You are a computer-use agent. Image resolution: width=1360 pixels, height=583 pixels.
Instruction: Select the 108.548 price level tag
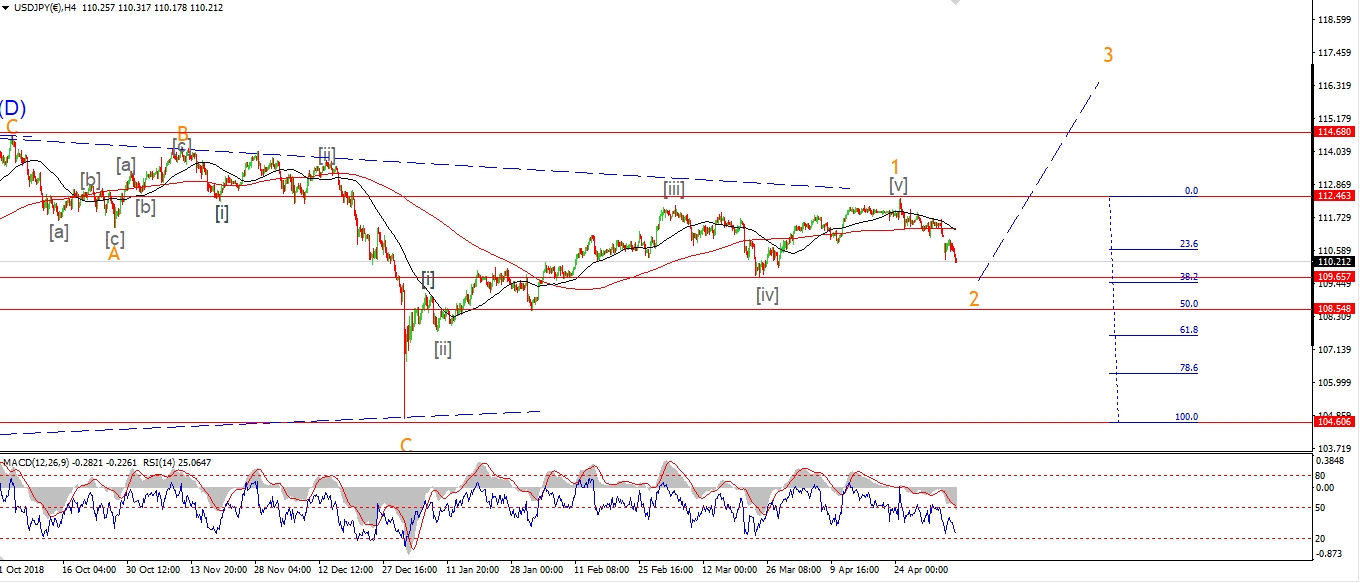(1335, 309)
